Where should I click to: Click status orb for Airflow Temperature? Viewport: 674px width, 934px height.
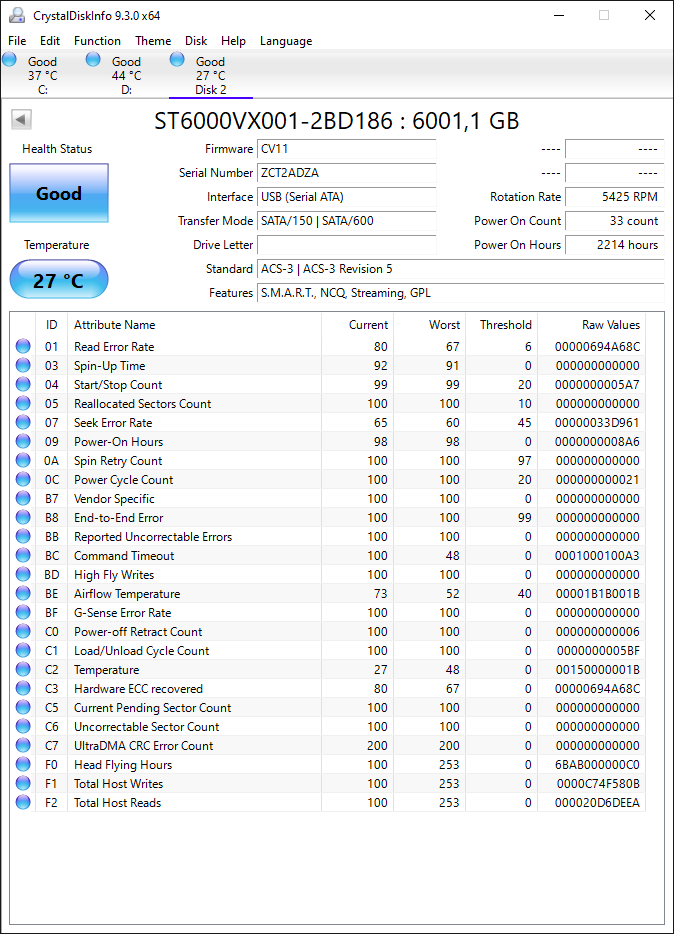23,593
